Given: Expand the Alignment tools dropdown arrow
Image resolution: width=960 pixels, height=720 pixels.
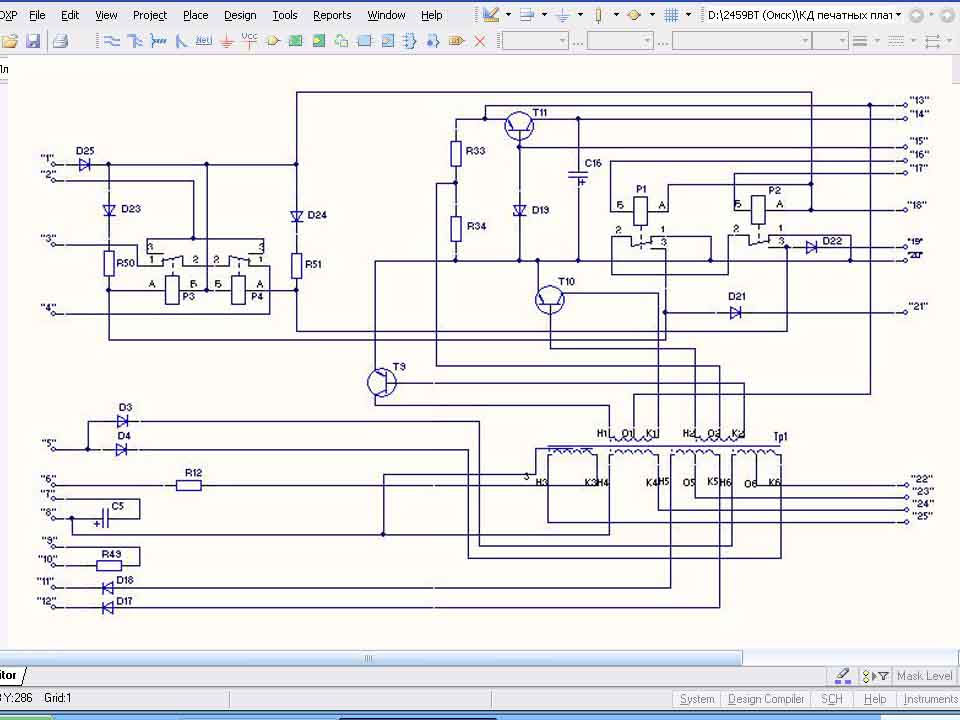Looking at the screenshot, I should [544, 15].
